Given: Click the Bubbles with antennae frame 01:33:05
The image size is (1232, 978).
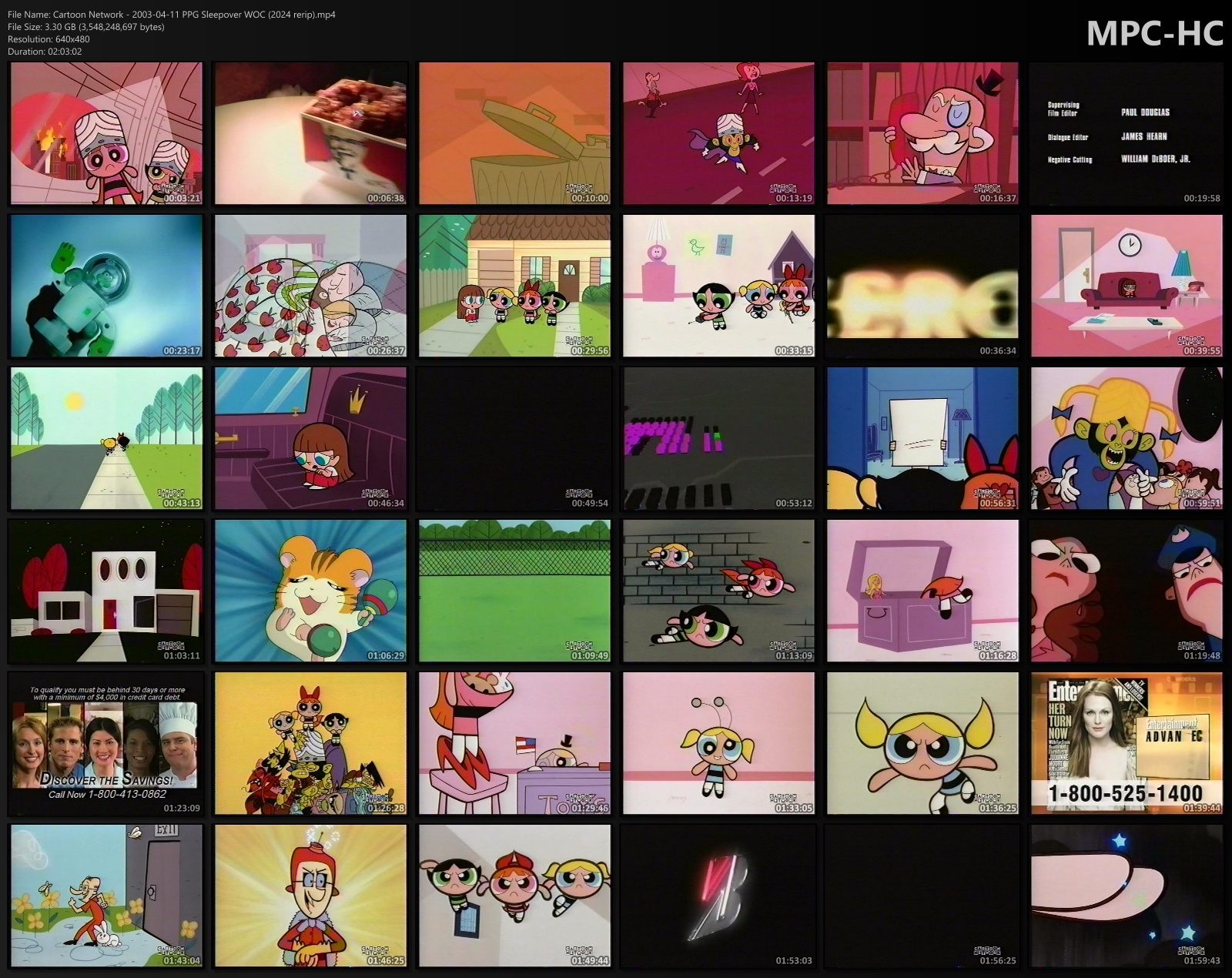Looking at the screenshot, I should click(x=718, y=744).
